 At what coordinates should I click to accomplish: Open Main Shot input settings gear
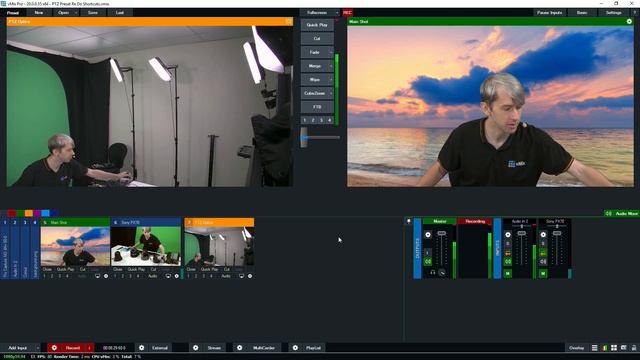(106, 276)
